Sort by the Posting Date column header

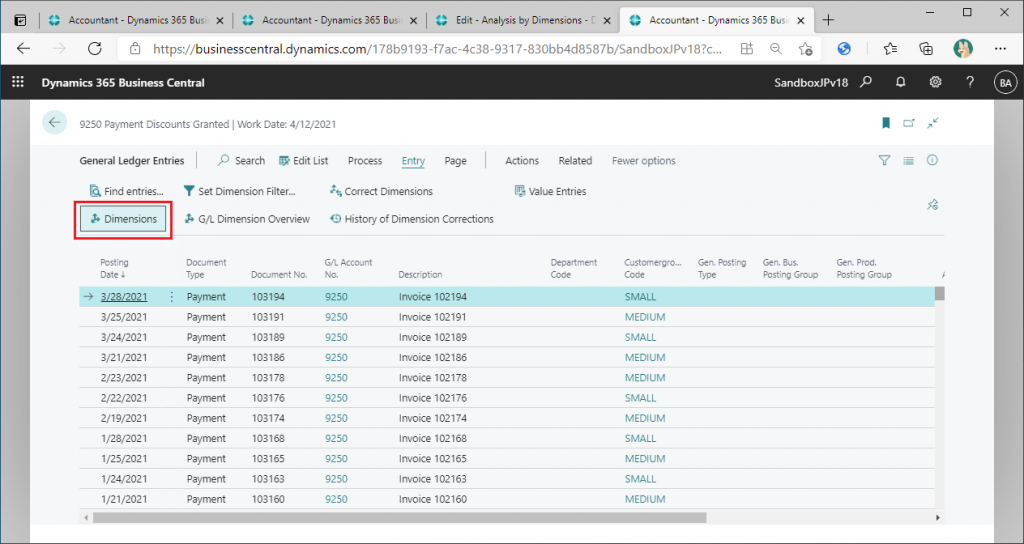coord(114,268)
